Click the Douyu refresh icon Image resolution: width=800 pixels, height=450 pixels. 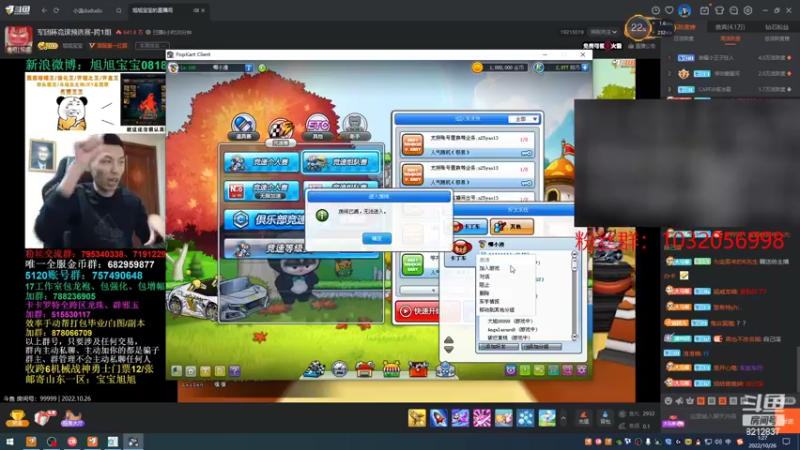tap(56, 10)
